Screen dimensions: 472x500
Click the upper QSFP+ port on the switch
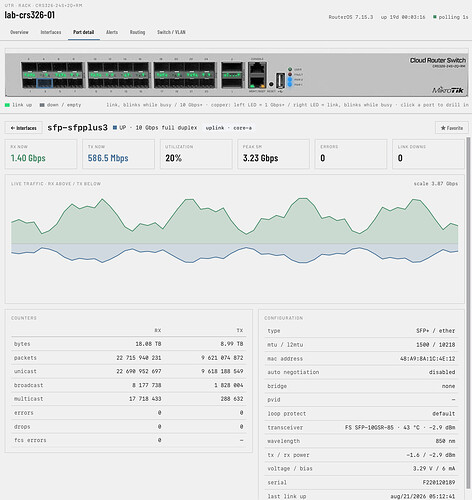point(232,67)
